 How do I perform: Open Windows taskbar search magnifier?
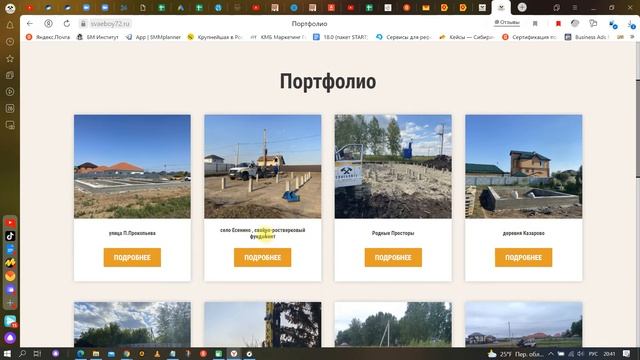click(x=22, y=354)
